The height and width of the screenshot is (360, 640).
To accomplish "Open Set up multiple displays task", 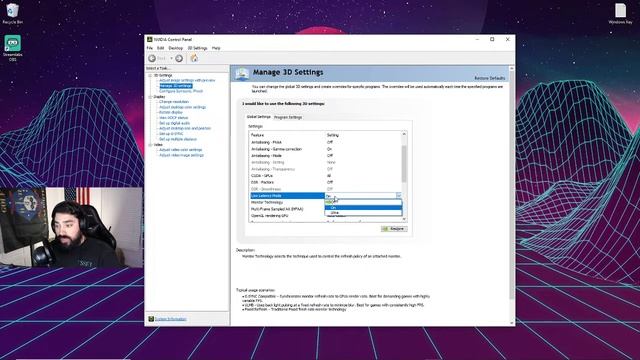I will click(x=178, y=139).
